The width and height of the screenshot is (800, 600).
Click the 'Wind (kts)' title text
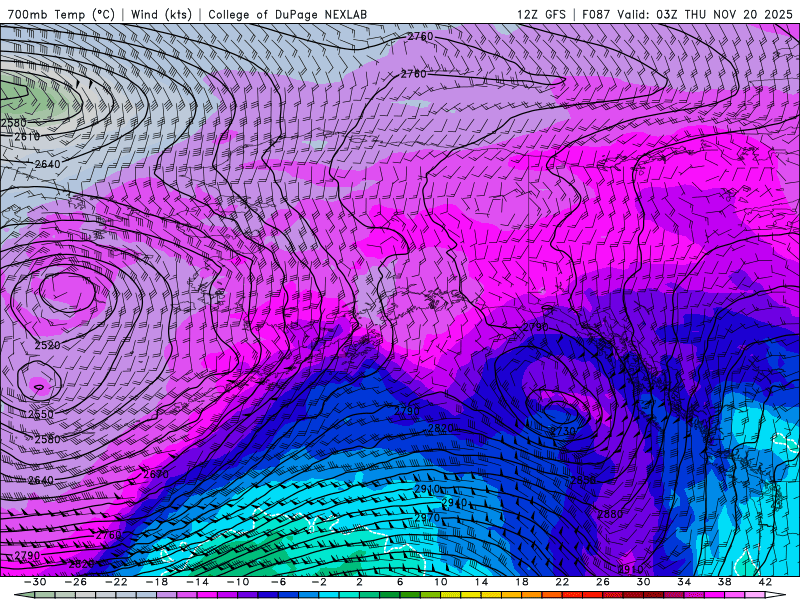pos(161,14)
